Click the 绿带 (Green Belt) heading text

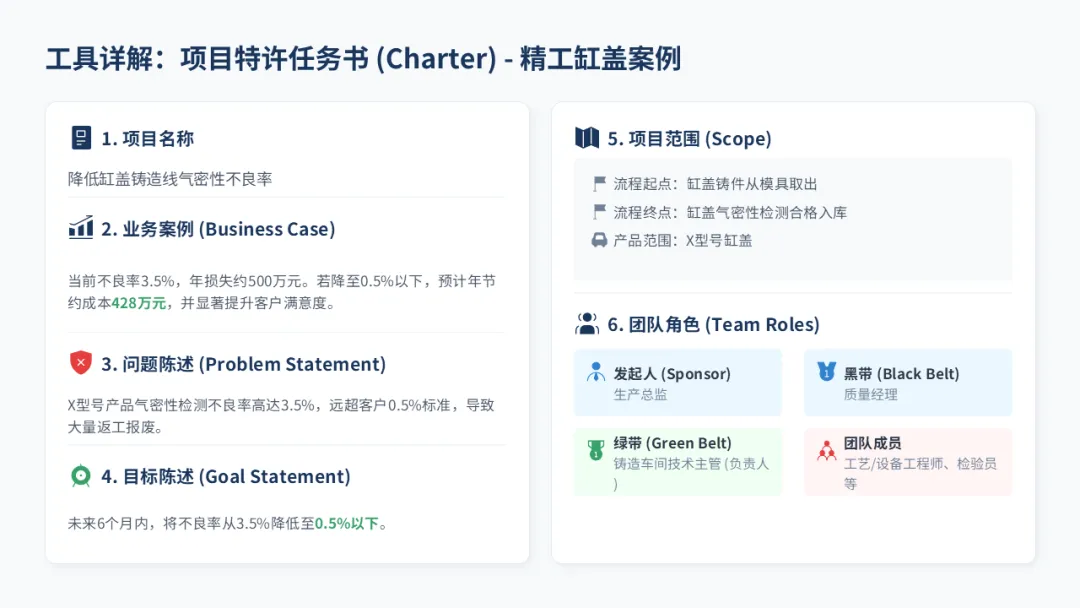click(672, 443)
